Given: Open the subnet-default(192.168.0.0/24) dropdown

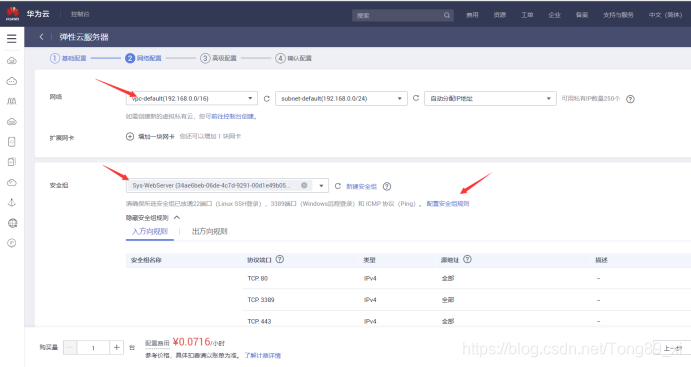Looking at the screenshot, I should coord(341,98).
